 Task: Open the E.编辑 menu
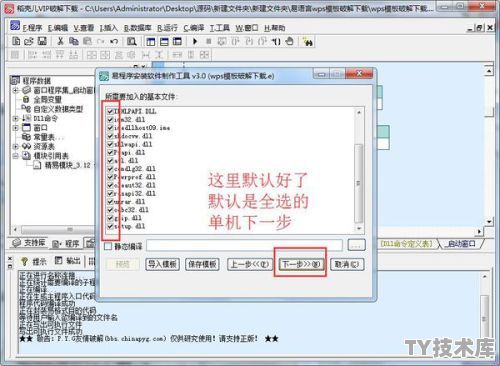pos(57,28)
